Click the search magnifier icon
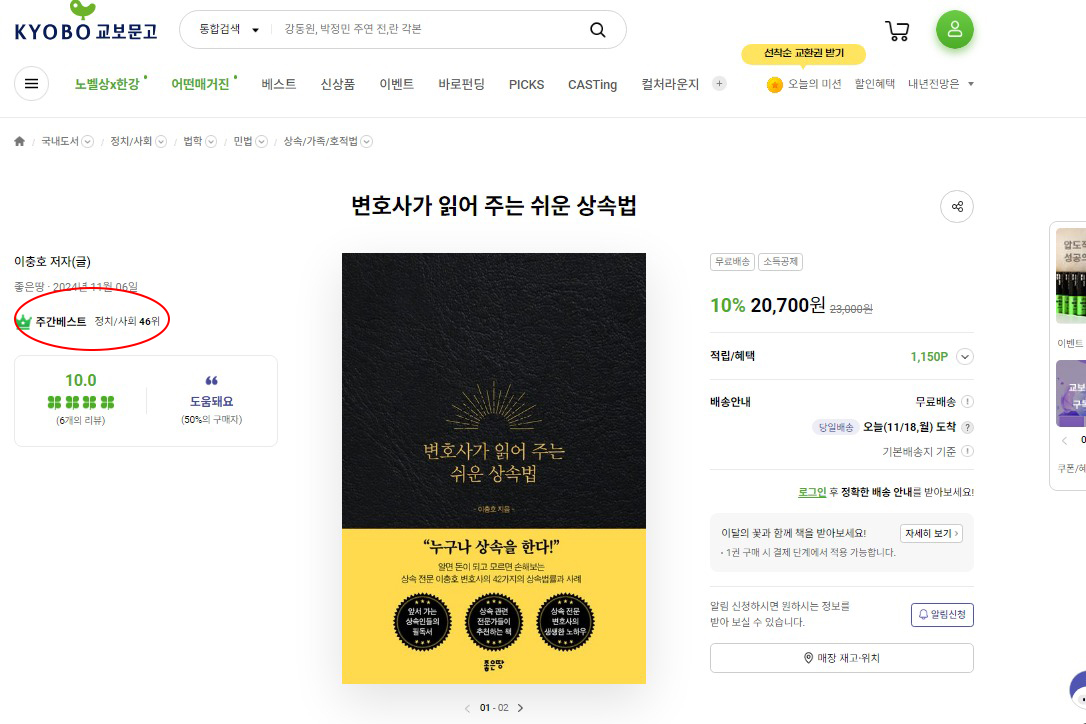Viewport: 1086px width, 724px height. (x=598, y=30)
